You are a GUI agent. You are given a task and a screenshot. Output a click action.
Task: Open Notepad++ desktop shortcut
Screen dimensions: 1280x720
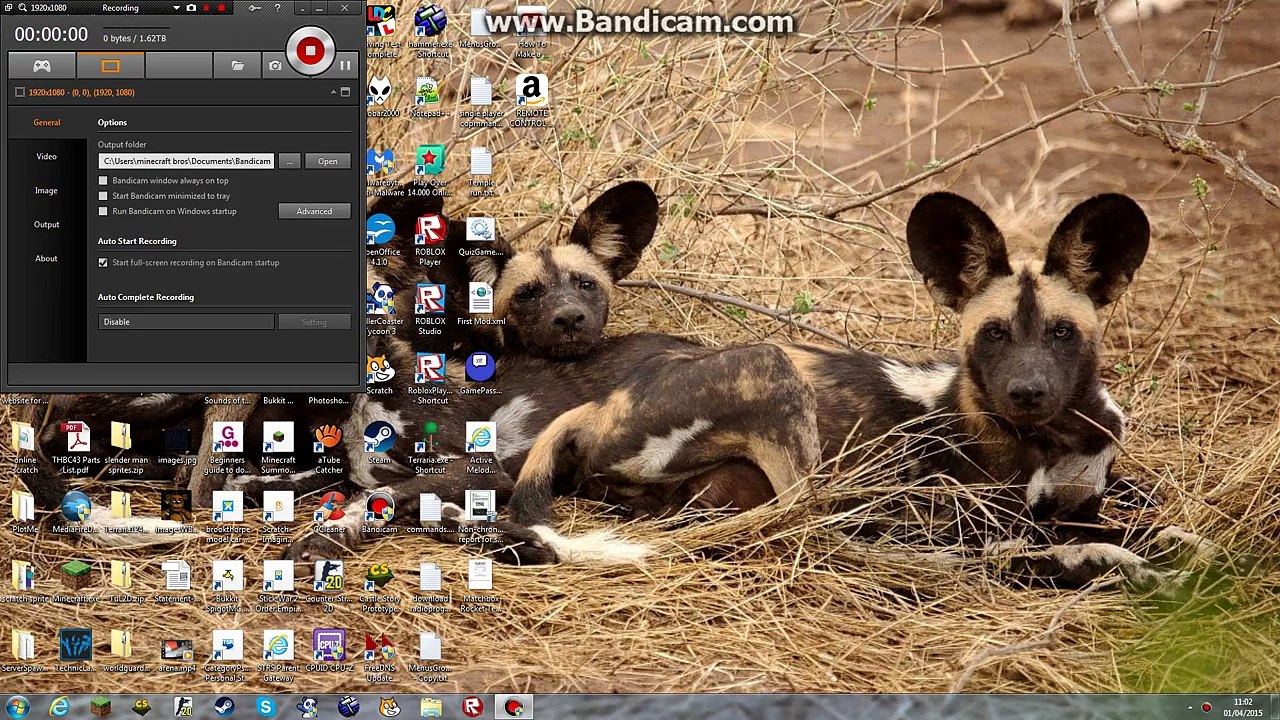(430, 97)
